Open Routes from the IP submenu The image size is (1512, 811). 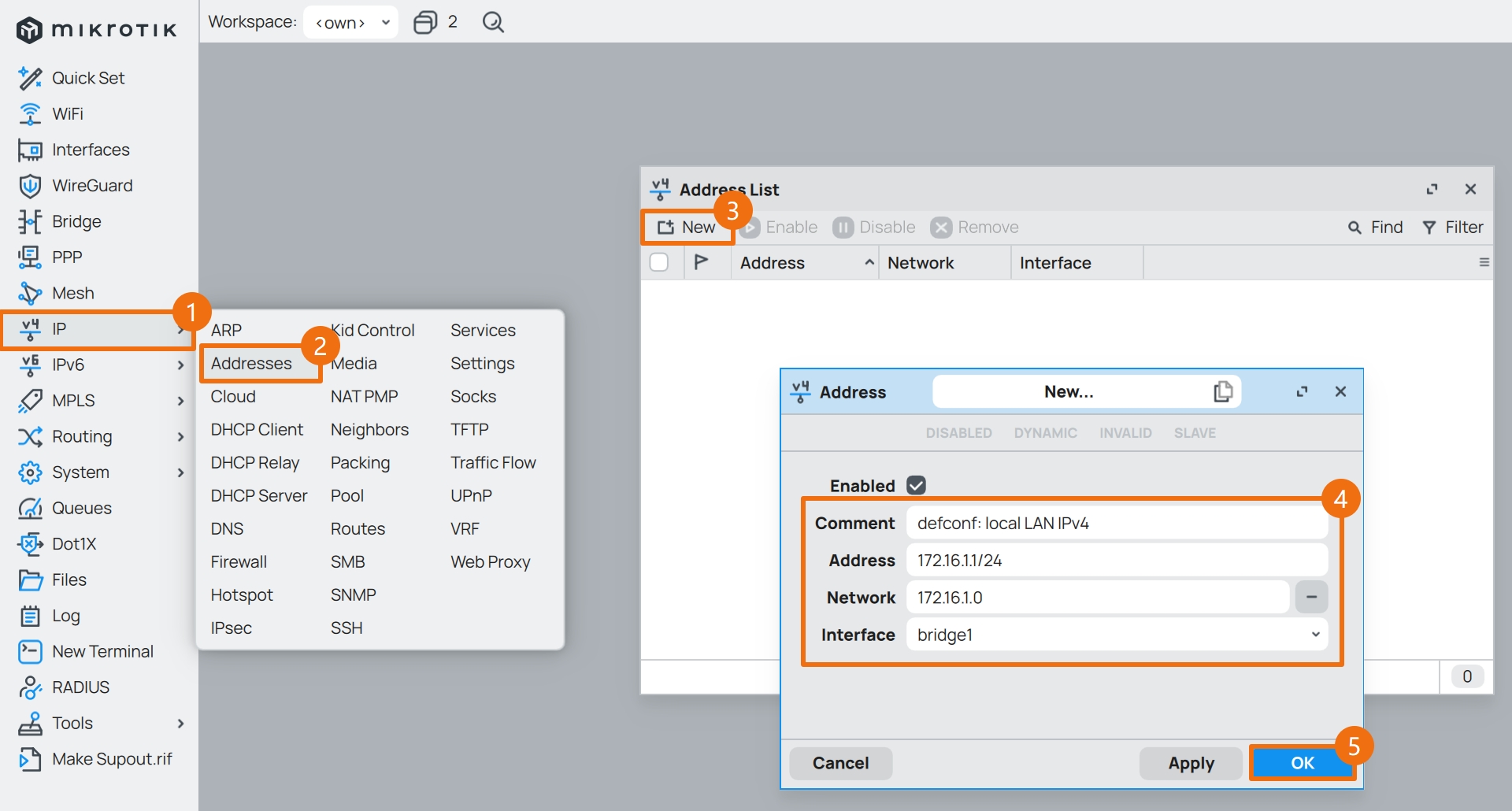[358, 528]
